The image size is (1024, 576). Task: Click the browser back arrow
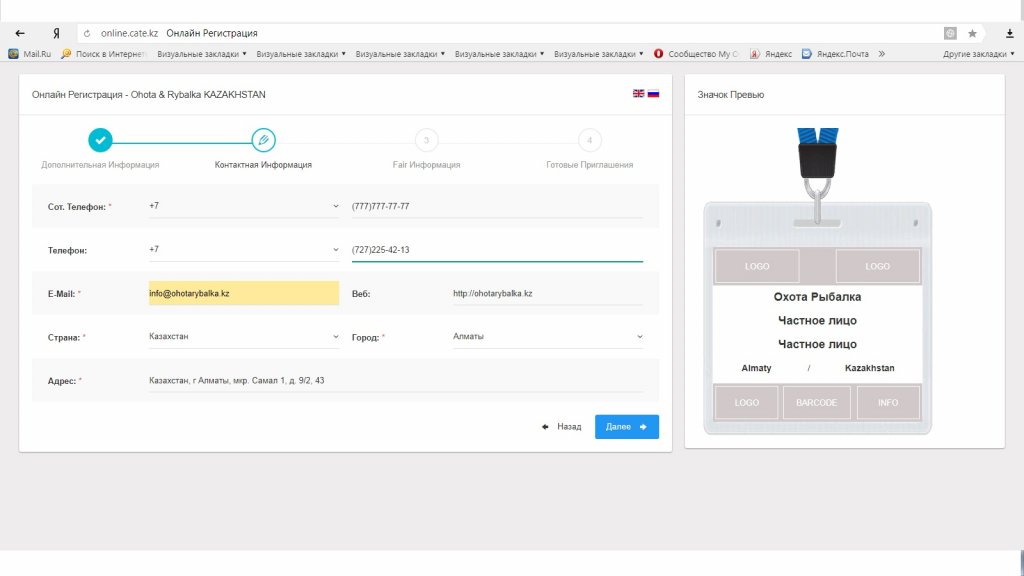click(x=20, y=33)
